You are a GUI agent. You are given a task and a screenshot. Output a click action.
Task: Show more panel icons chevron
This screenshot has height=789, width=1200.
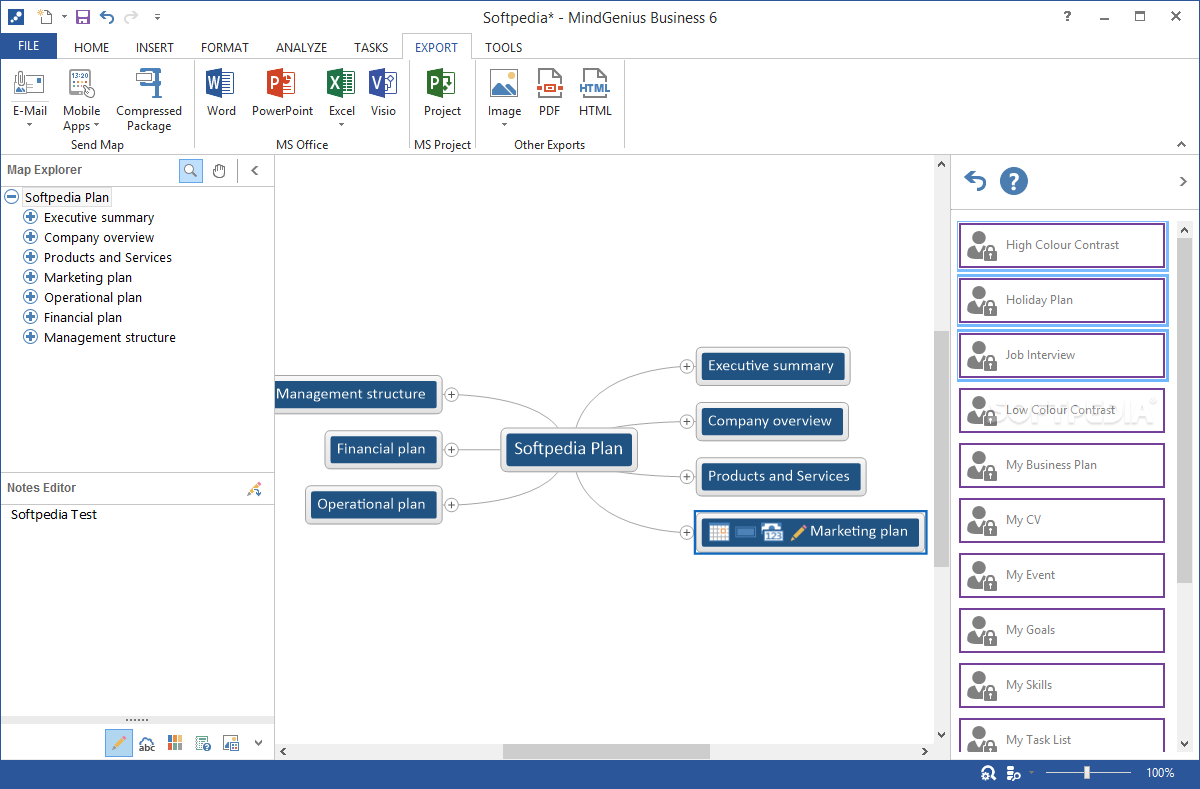[x=258, y=743]
